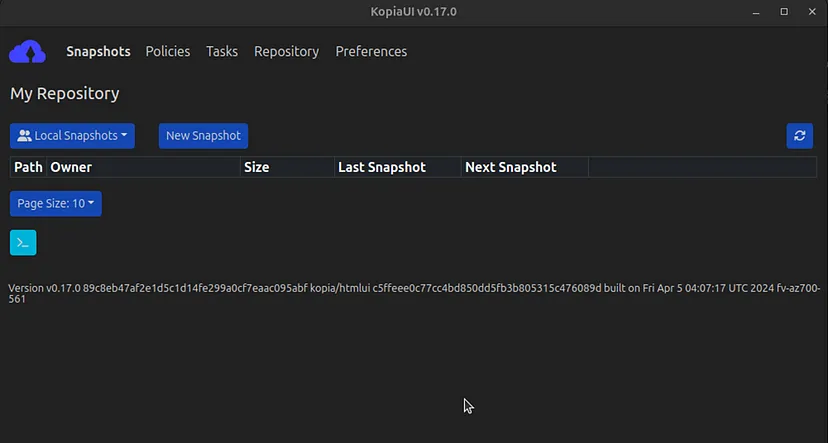Screen dimensions: 828x443
Task: Refresh the snapshots list
Action: coord(799,136)
